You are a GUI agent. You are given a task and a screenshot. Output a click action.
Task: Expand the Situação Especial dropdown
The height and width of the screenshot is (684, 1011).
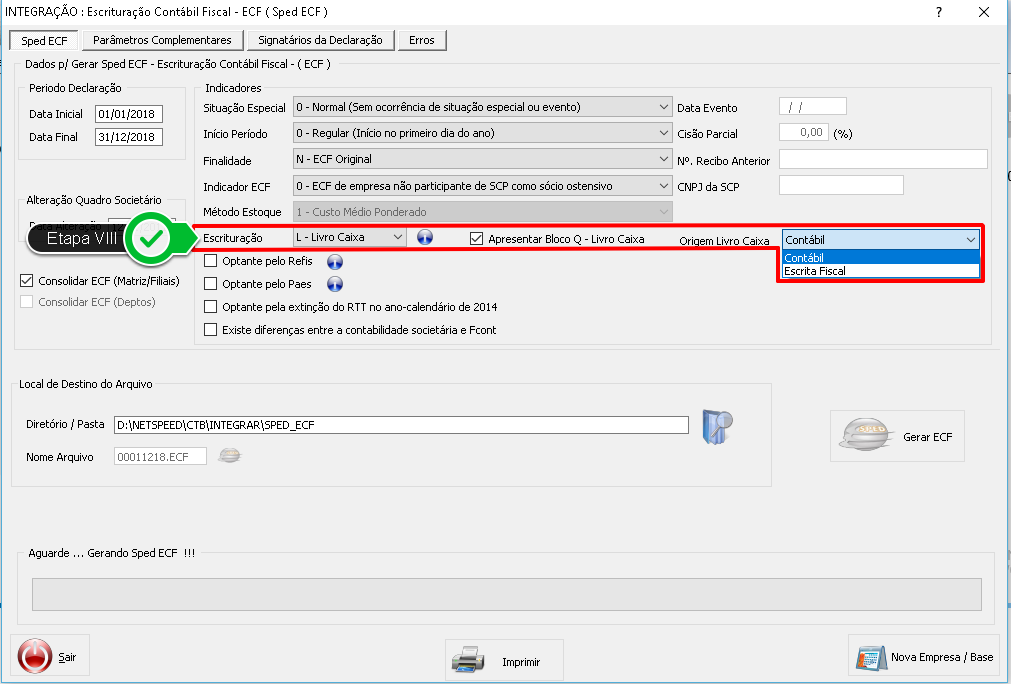[x=665, y=107]
